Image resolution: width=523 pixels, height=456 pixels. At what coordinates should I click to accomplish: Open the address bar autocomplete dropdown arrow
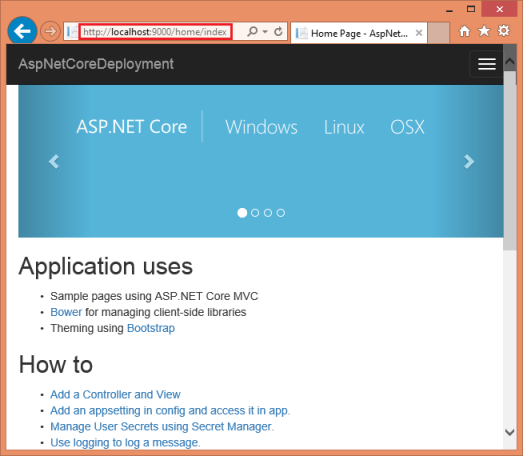point(265,32)
